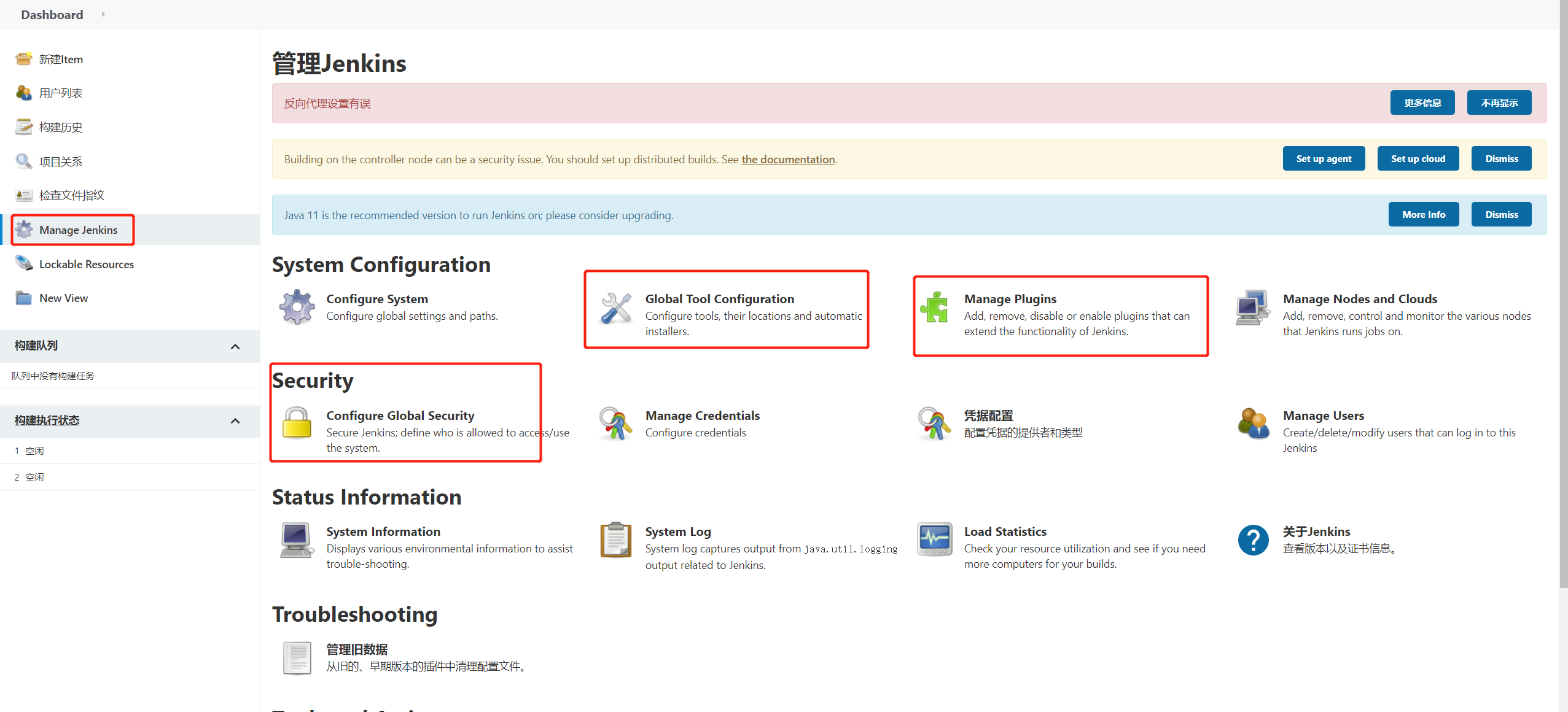The width and height of the screenshot is (1568, 712).
Task: Click the green Manage Plugins puzzle icon
Action: (934, 307)
